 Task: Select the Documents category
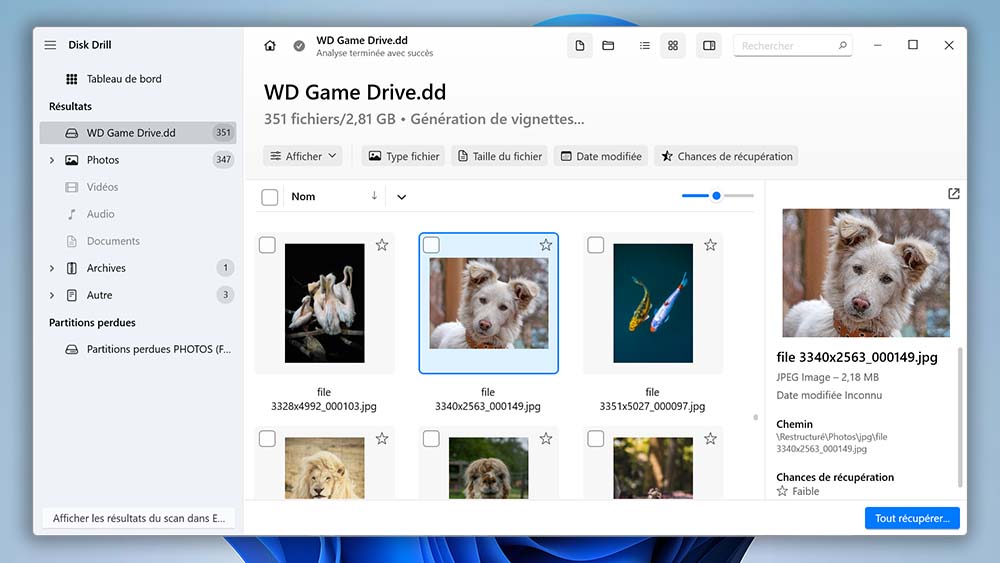[x=138, y=241]
